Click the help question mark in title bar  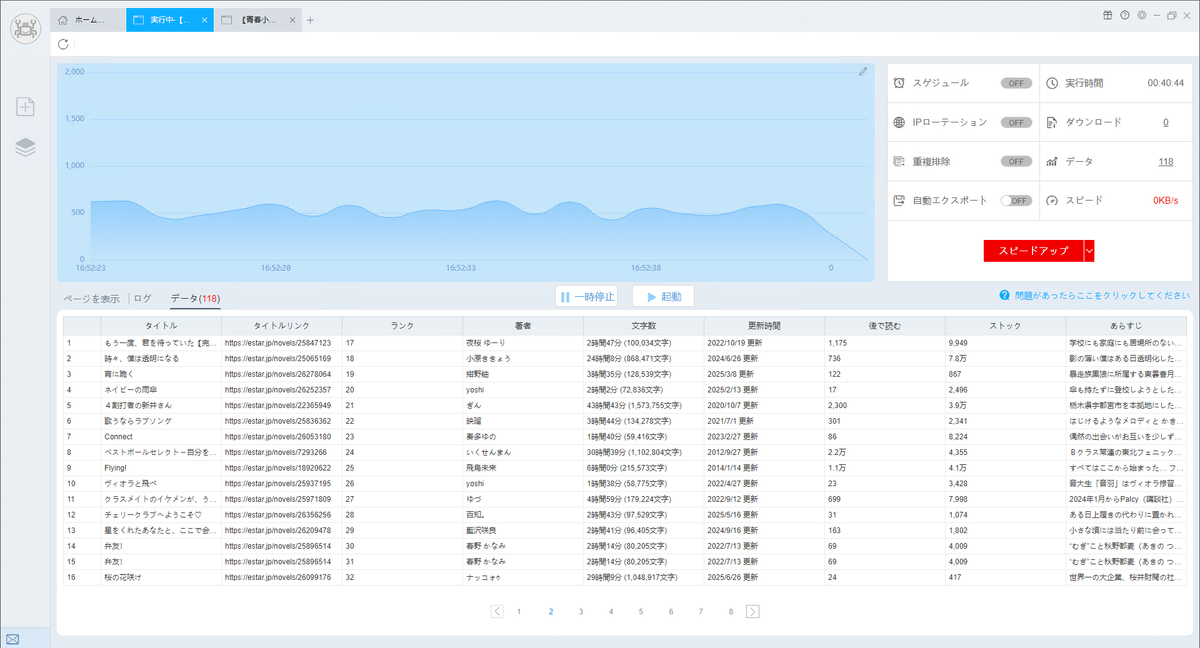pos(1125,15)
